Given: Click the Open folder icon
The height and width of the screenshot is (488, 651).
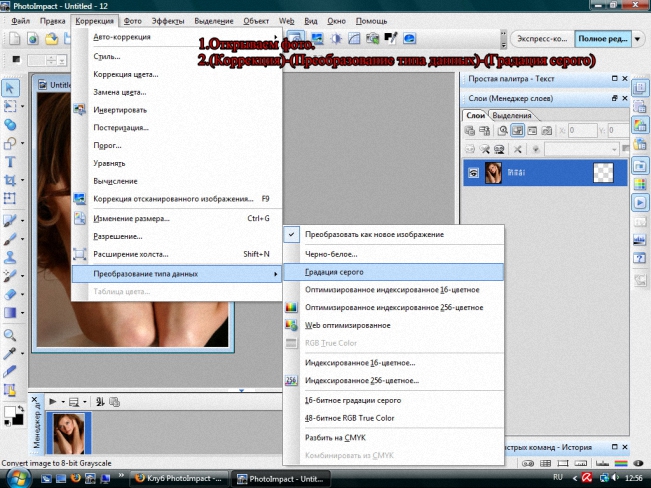Looking at the screenshot, I should click(x=51, y=39).
